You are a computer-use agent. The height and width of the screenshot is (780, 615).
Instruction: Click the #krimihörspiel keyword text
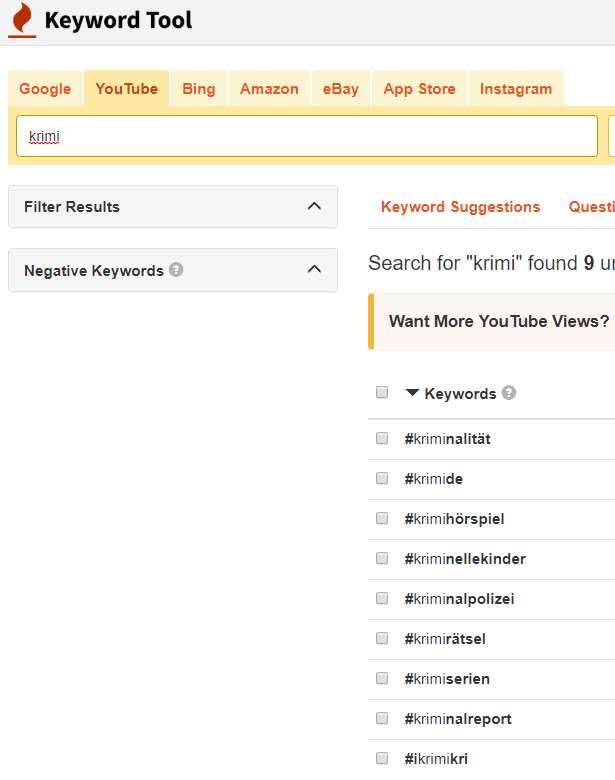(454, 519)
